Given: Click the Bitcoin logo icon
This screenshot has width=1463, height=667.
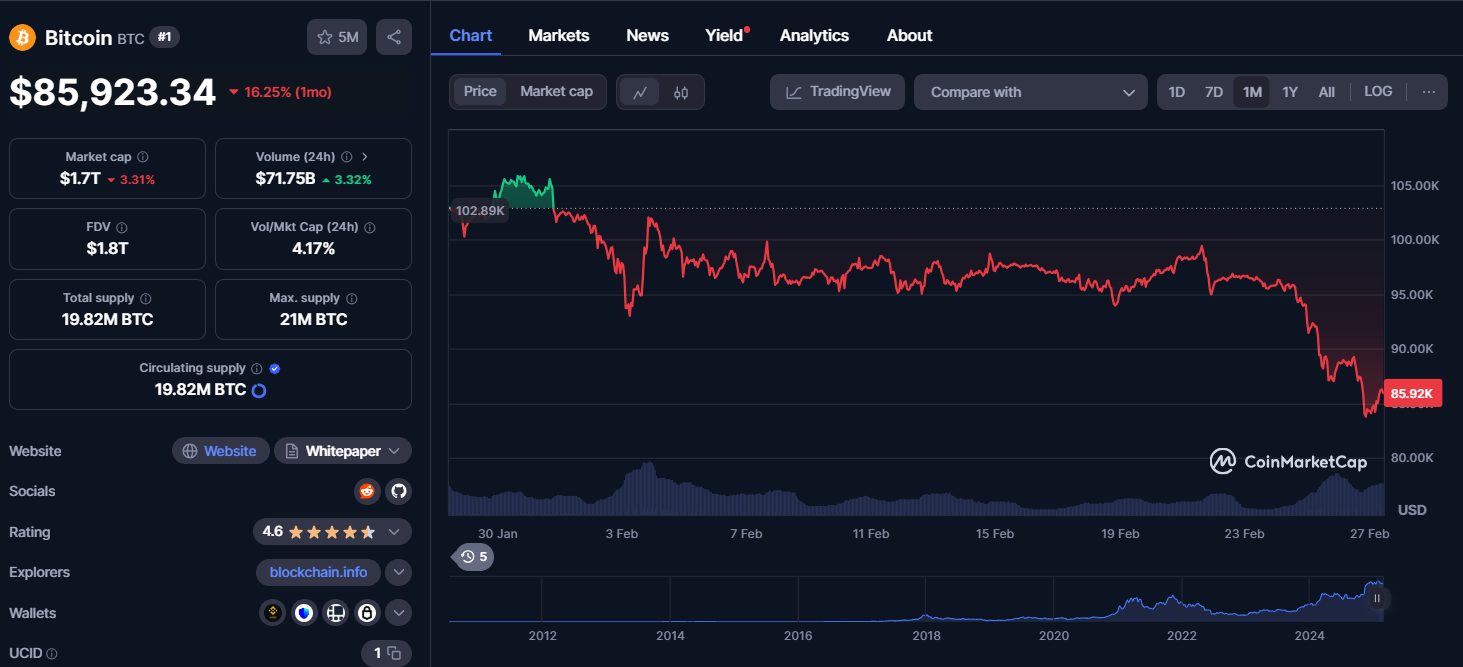Looking at the screenshot, I should pos(22,38).
